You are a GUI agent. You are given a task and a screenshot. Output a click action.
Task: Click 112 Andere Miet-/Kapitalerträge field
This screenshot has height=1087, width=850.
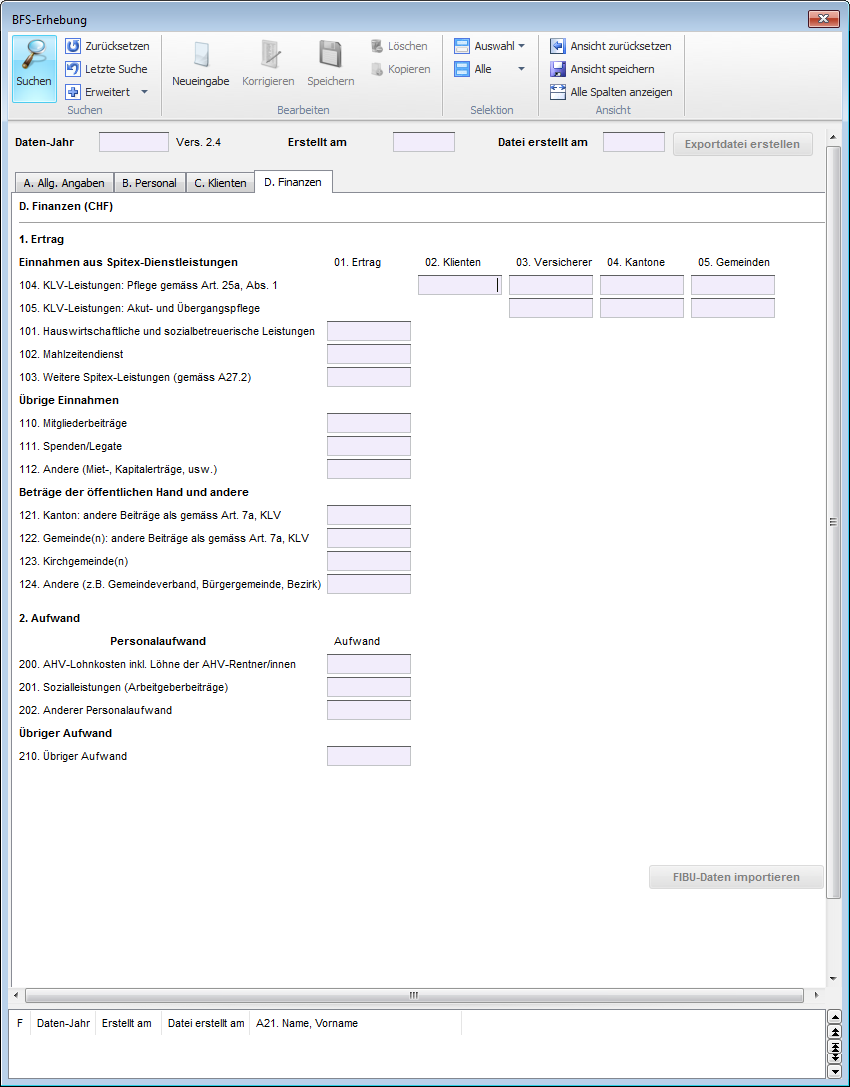[369, 469]
